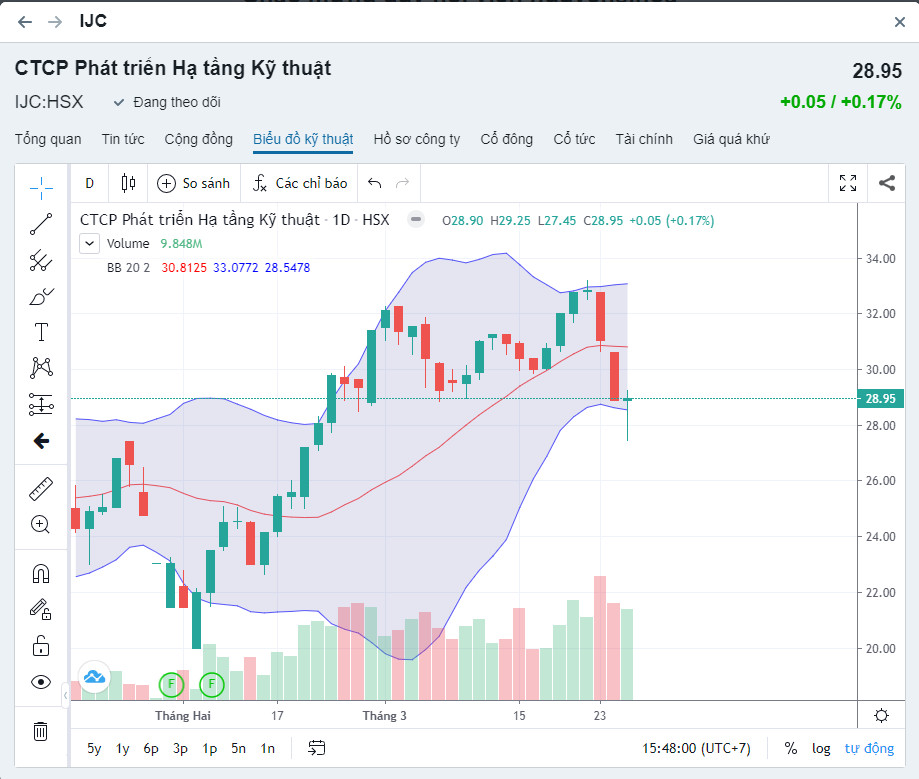Toggle the log scale option
This screenshot has width=919, height=779.
[821, 748]
